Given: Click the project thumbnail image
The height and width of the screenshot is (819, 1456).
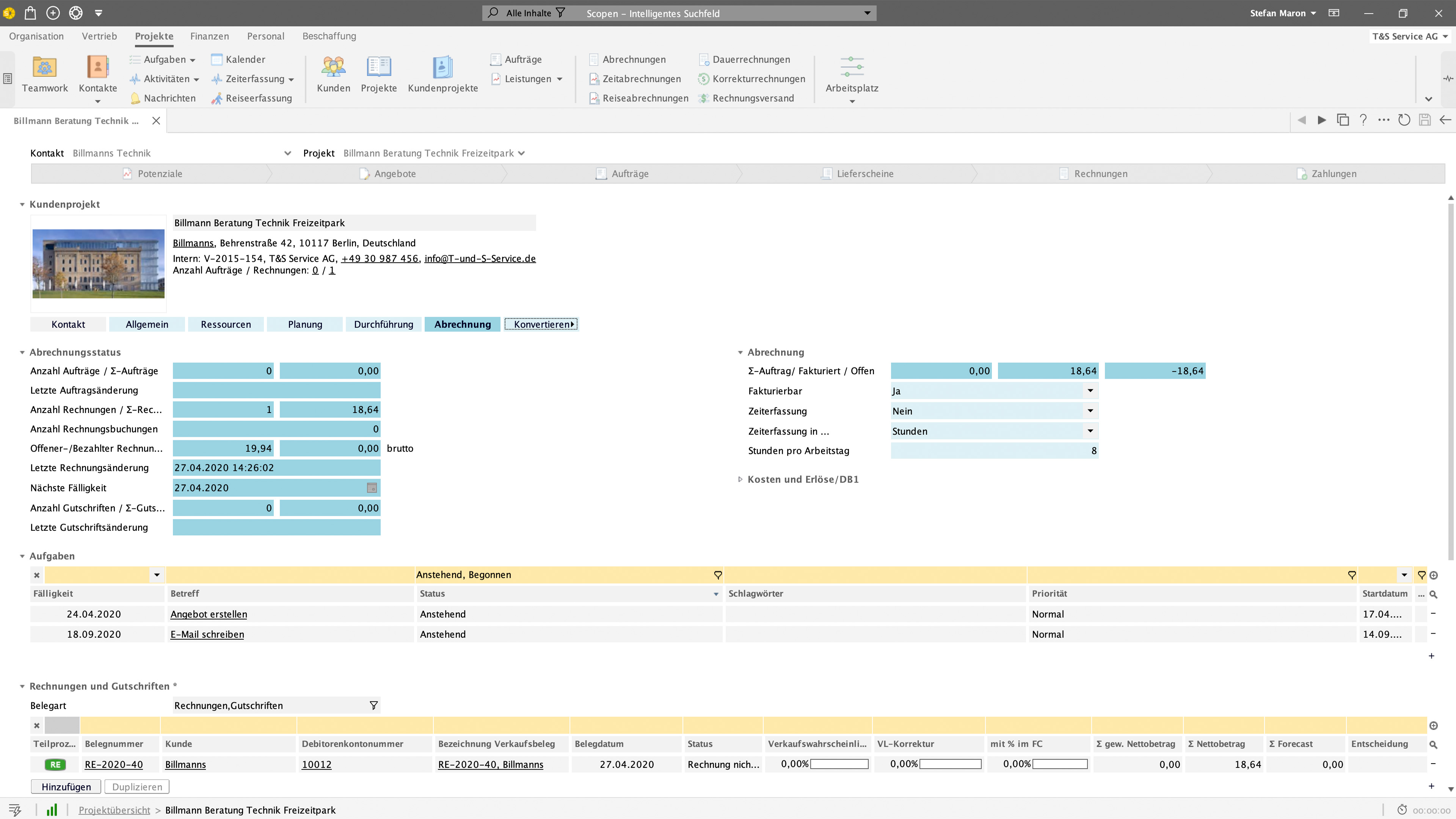Looking at the screenshot, I should (97, 263).
